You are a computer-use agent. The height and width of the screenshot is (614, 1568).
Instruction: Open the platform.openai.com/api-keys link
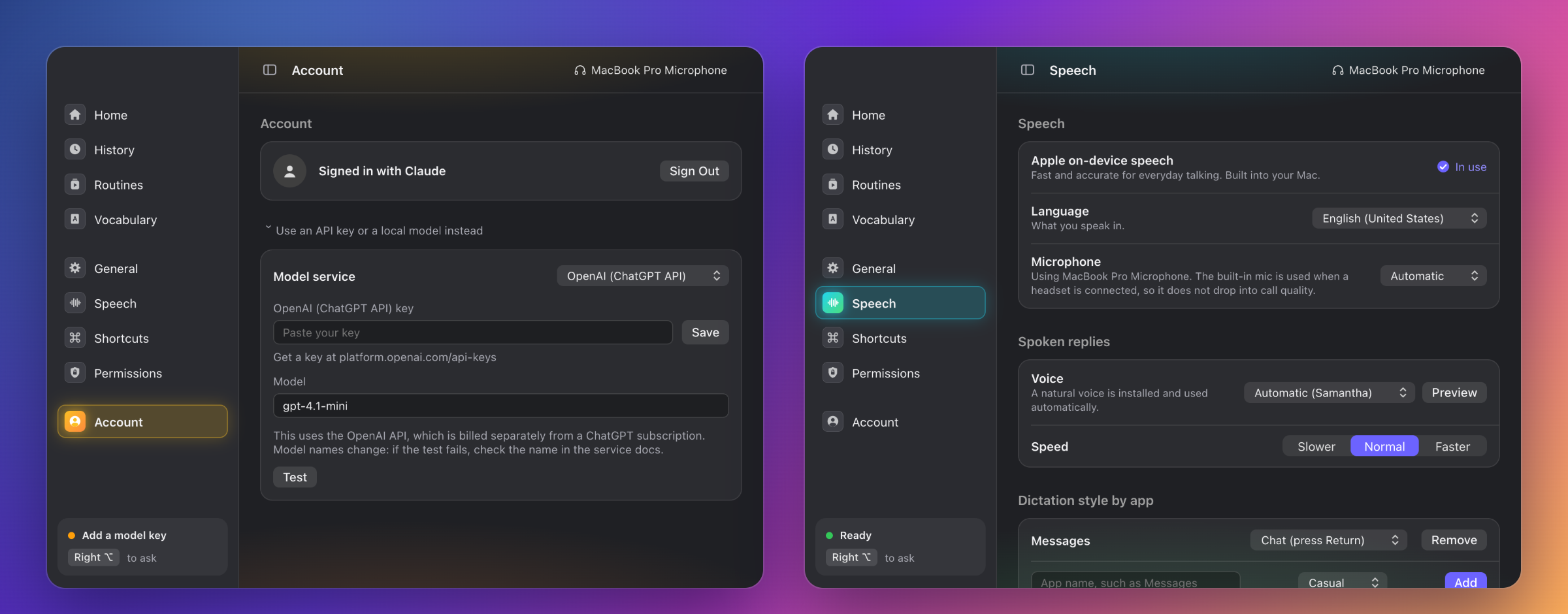click(x=417, y=357)
